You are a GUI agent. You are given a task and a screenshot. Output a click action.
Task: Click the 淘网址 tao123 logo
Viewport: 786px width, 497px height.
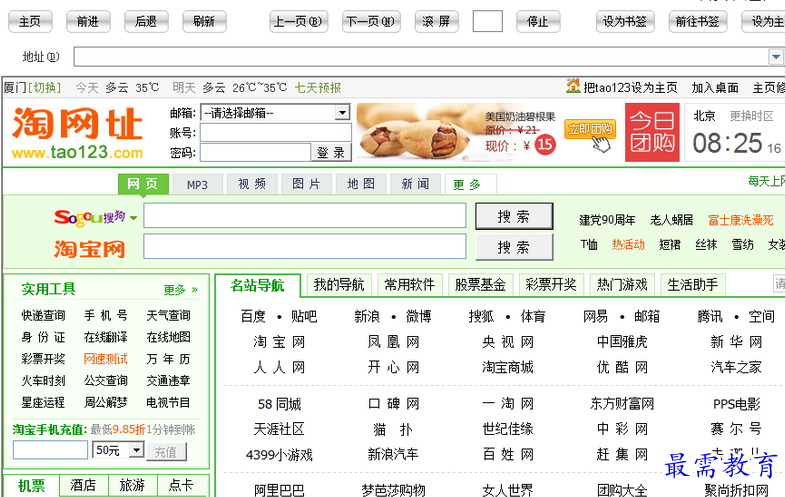pos(78,133)
